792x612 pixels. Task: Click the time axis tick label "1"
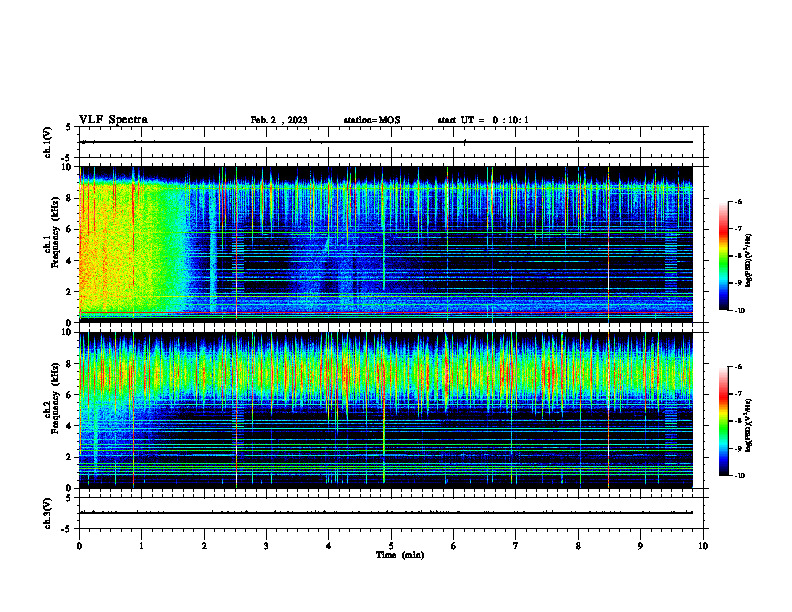(141, 546)
